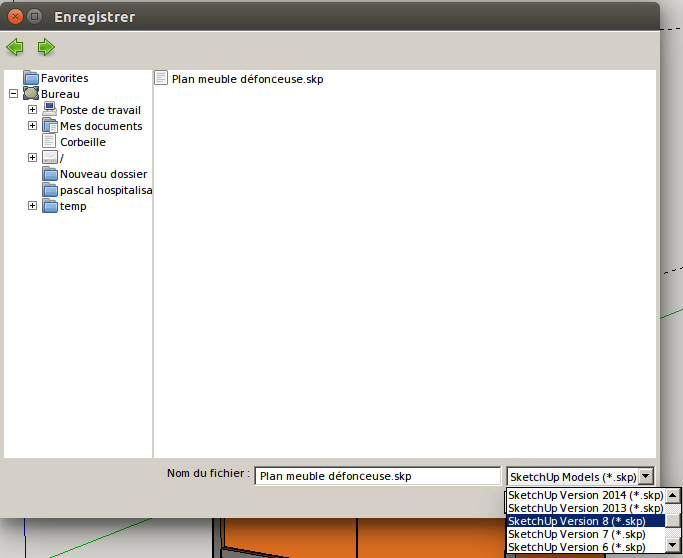Select the Favorites folder icon
Viewport: 683px width, 558px height.
31,78
